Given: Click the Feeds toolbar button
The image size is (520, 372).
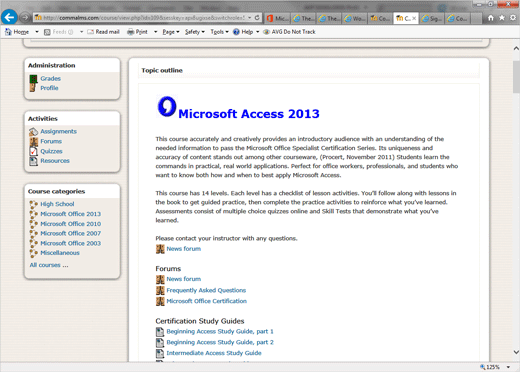Looking at the screenshot, I should 59,32.
